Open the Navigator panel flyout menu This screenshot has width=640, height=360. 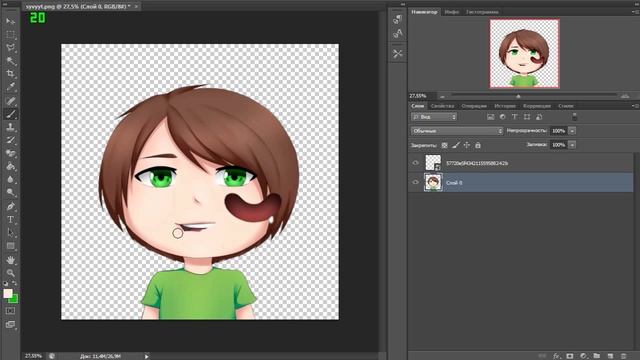[x=636, y=12]
